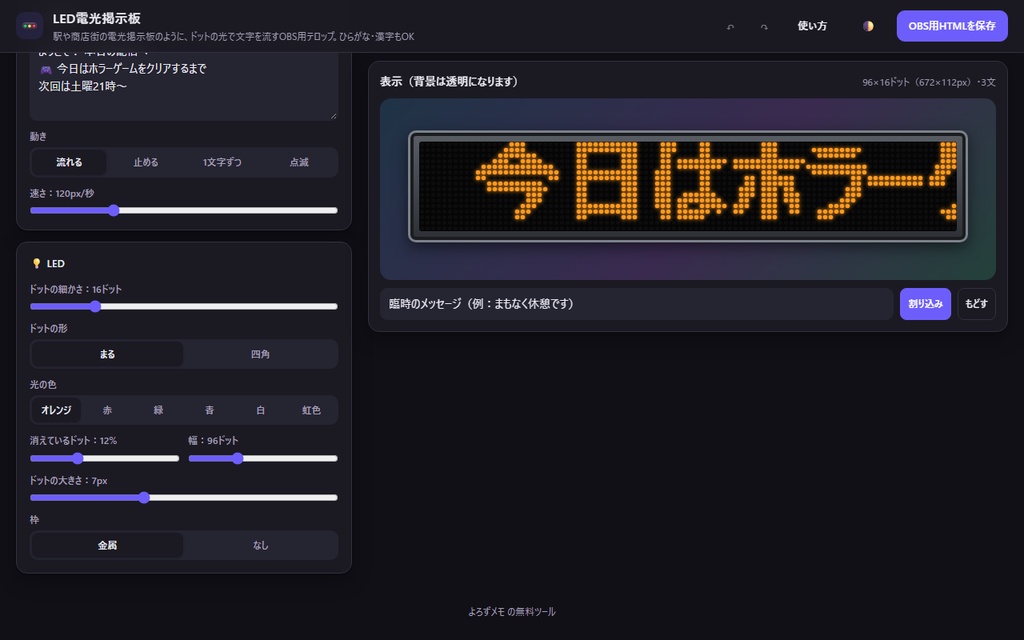This screenshot has width=1024, height=640.
Task: Select the 止める motion option
Action: coord(146,162)
